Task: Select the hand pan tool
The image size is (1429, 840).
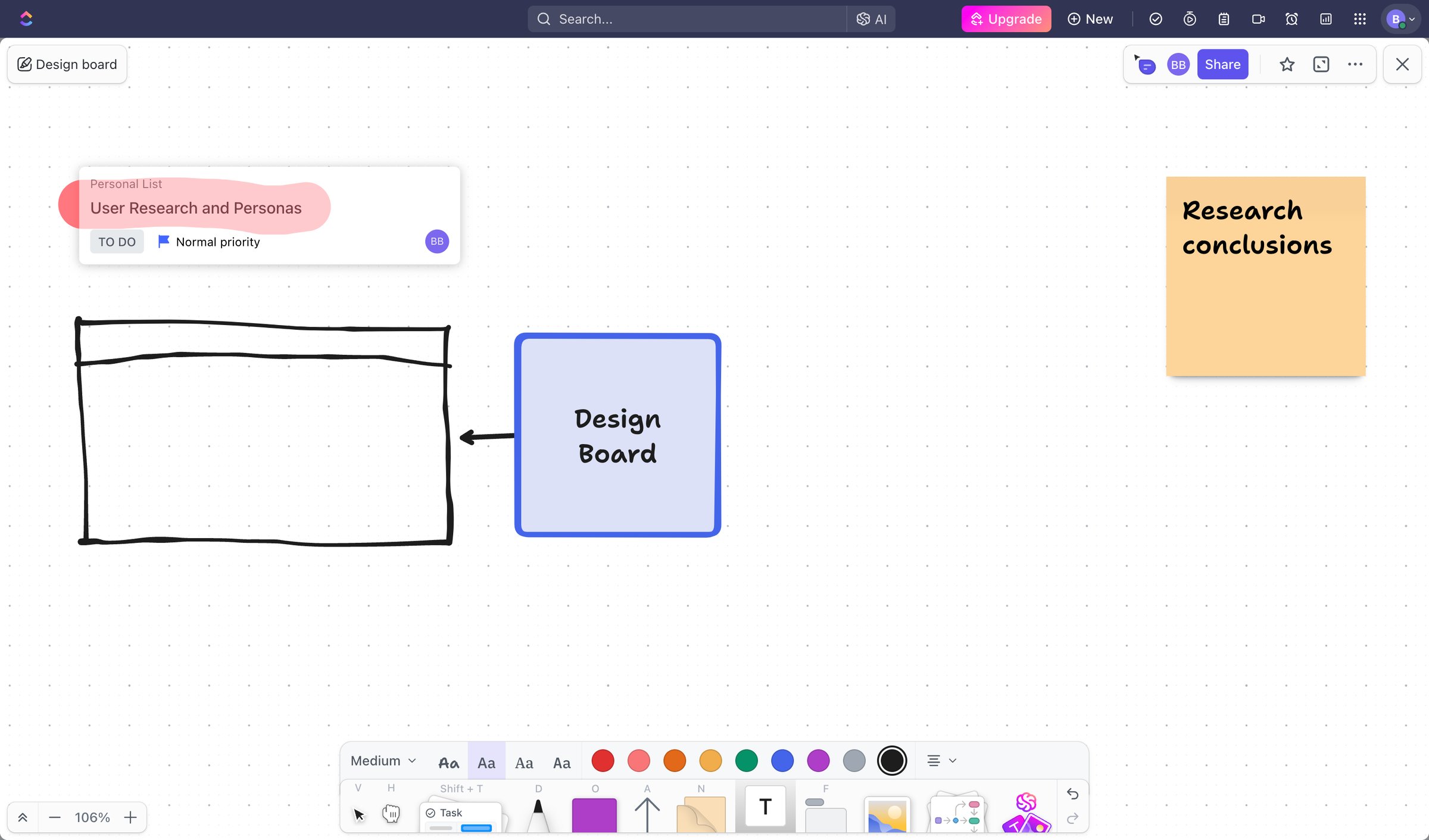Action: click(x=391, y=813)
